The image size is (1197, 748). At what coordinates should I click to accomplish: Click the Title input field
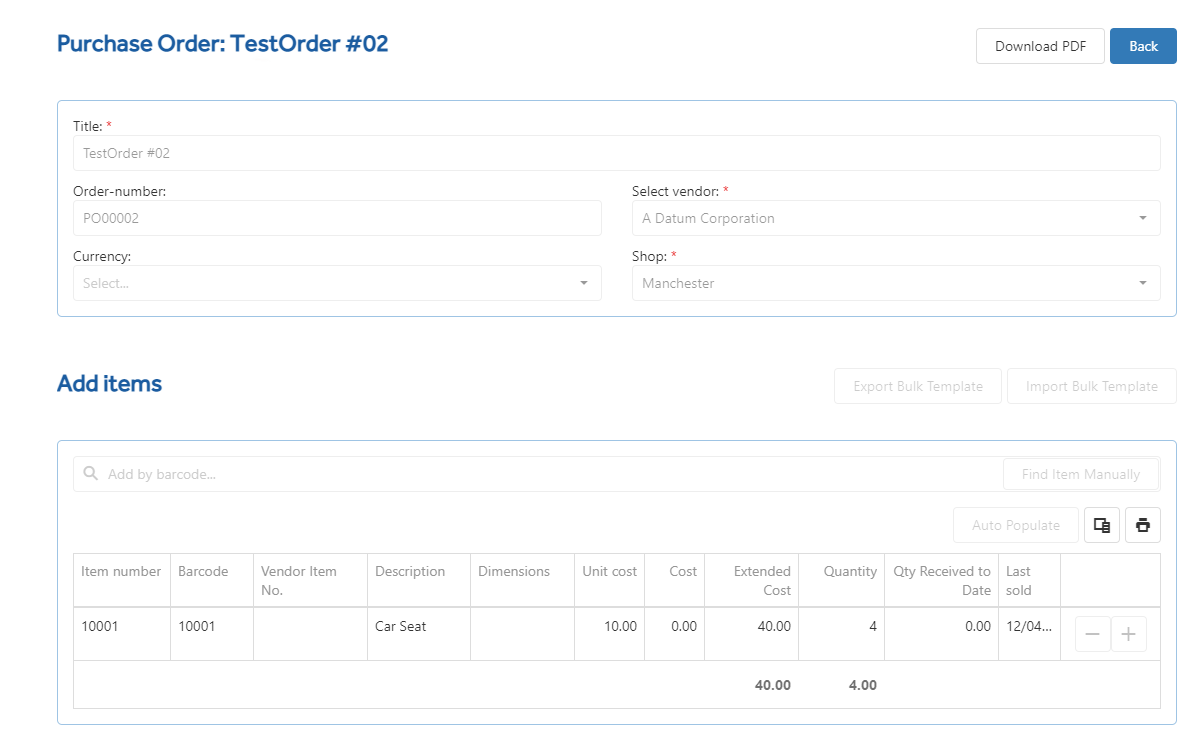[x=617, y=153]
